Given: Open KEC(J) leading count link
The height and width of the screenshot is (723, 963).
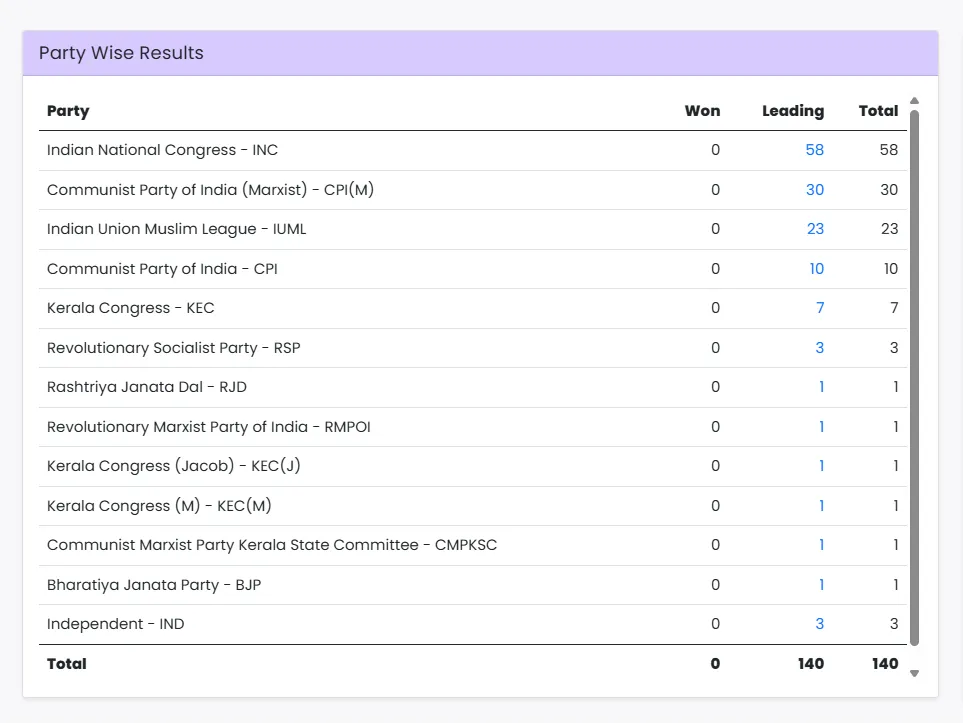Looking at the screenshot, I should coord(821,466).
